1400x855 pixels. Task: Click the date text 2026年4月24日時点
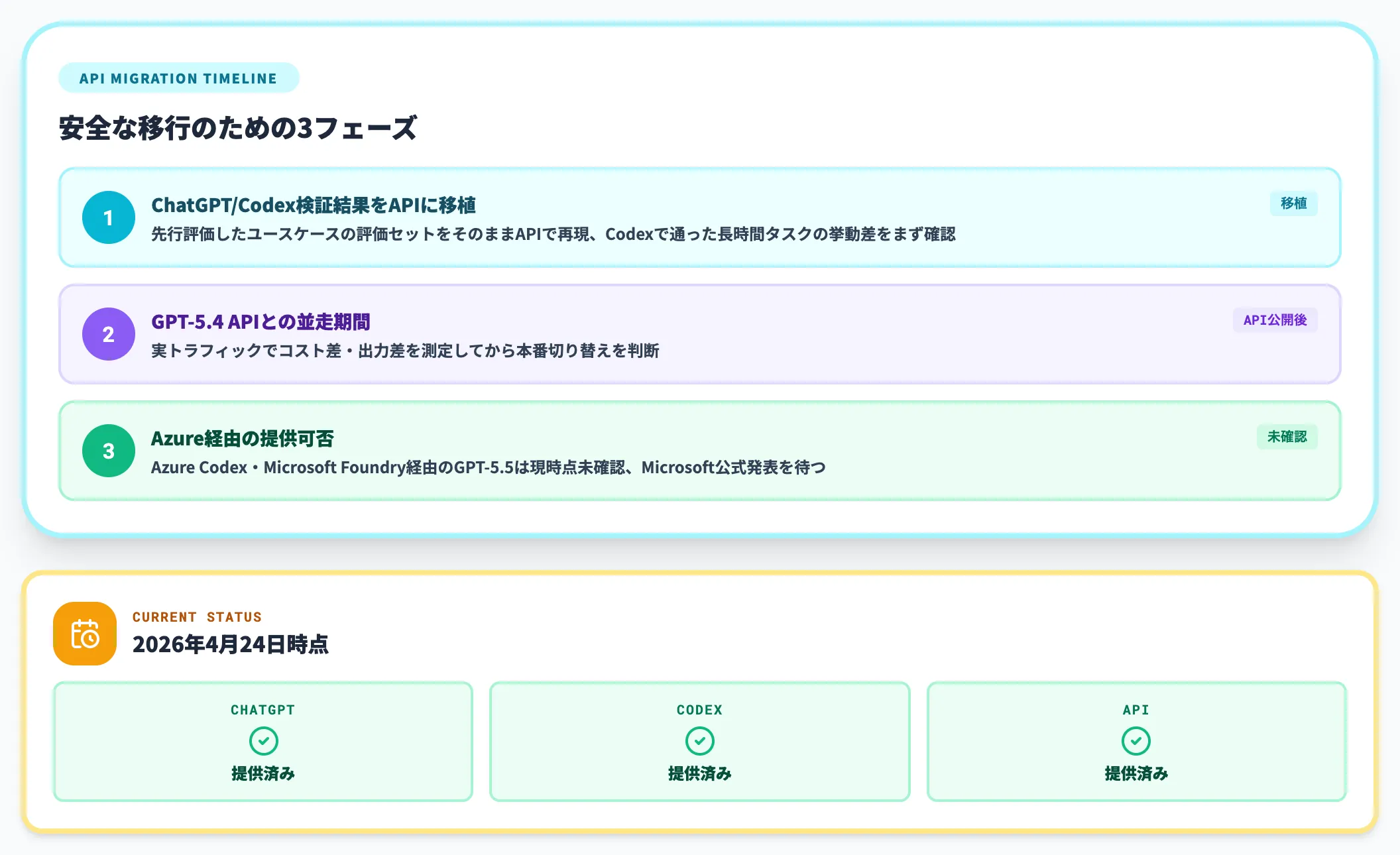pos(231,644)
